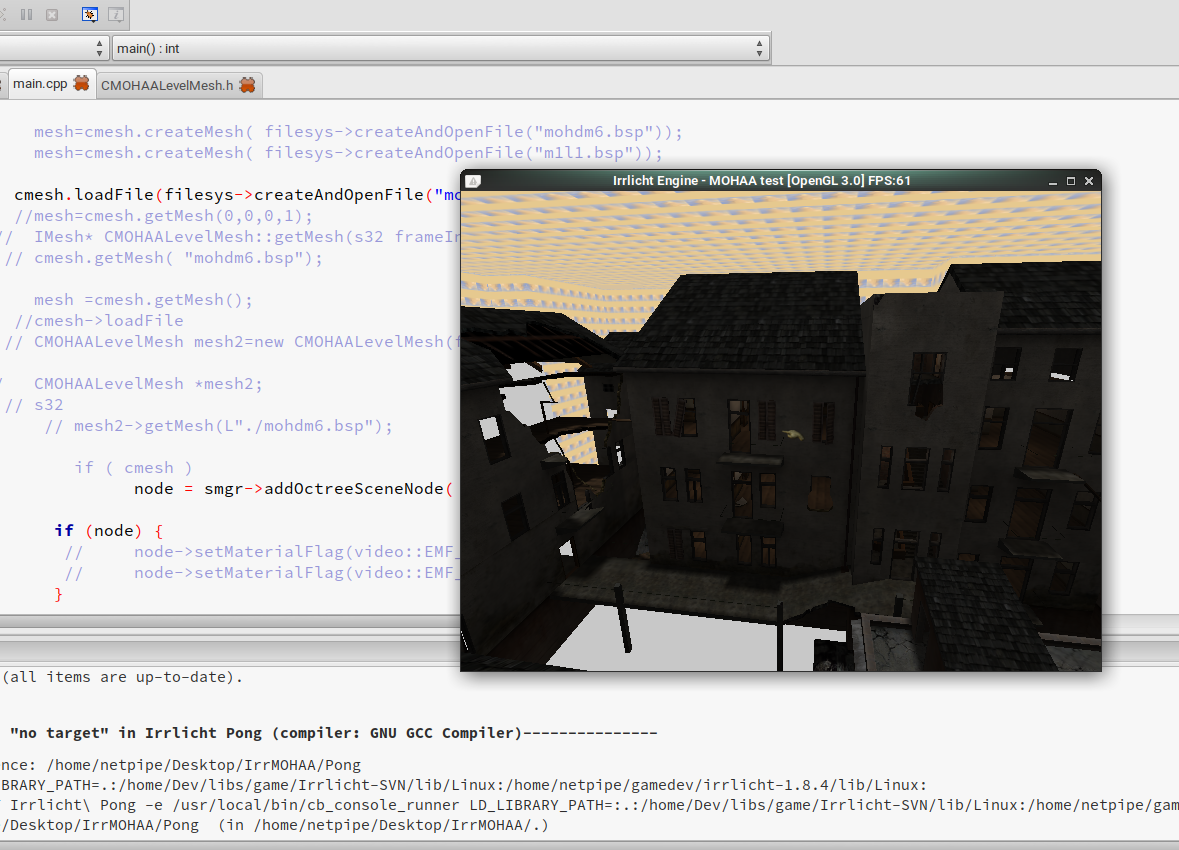Click the 'node = smgr->addOctreeSceneNode(' line
The width and height of the screenshot is (1179, 850).
pyautogui.click(x=293, y=489)
